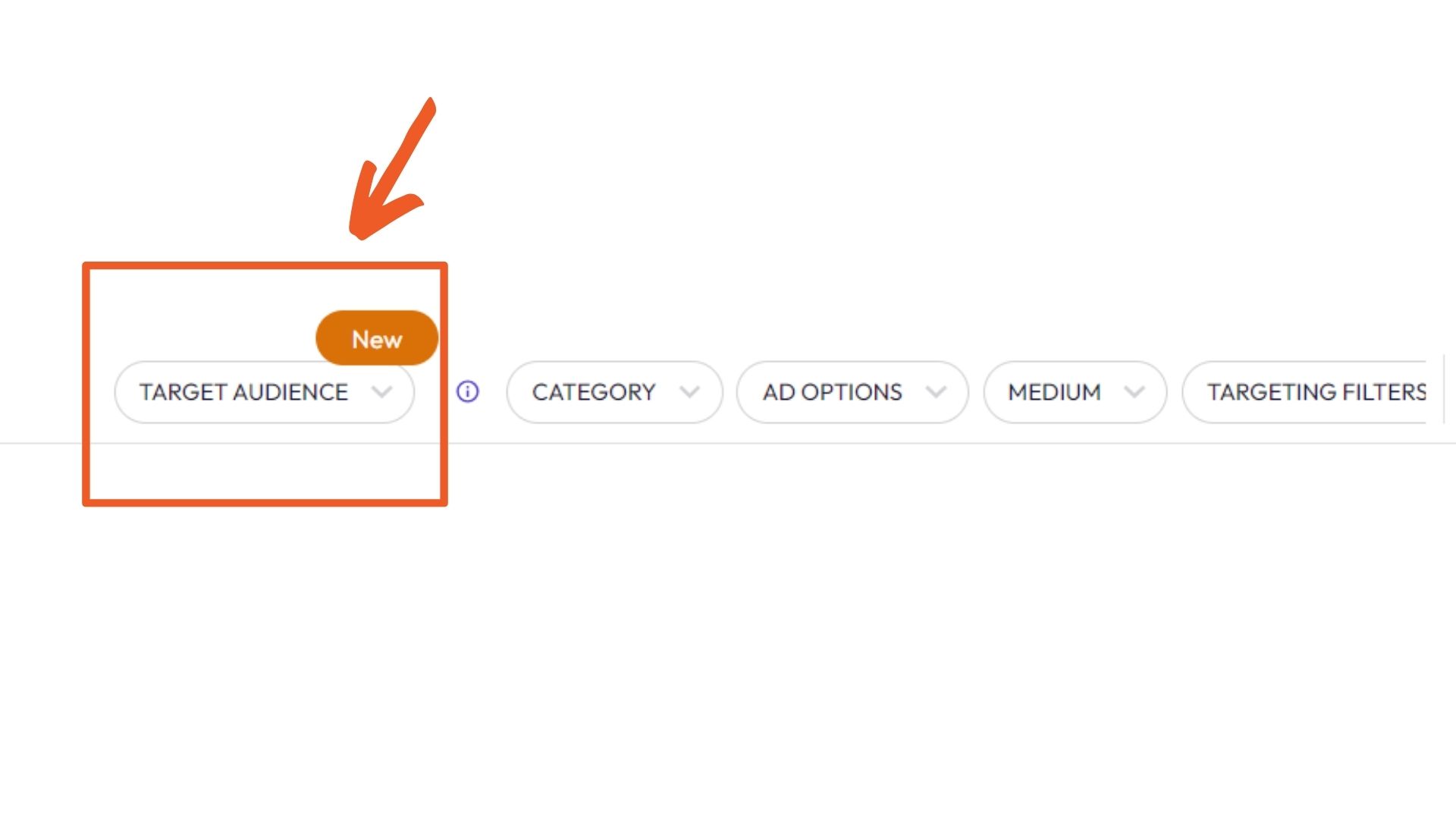This screenshot has height=819, width=1456.
Task: Open the Targeting Filters dropdown
Action: pos(1317,392)
